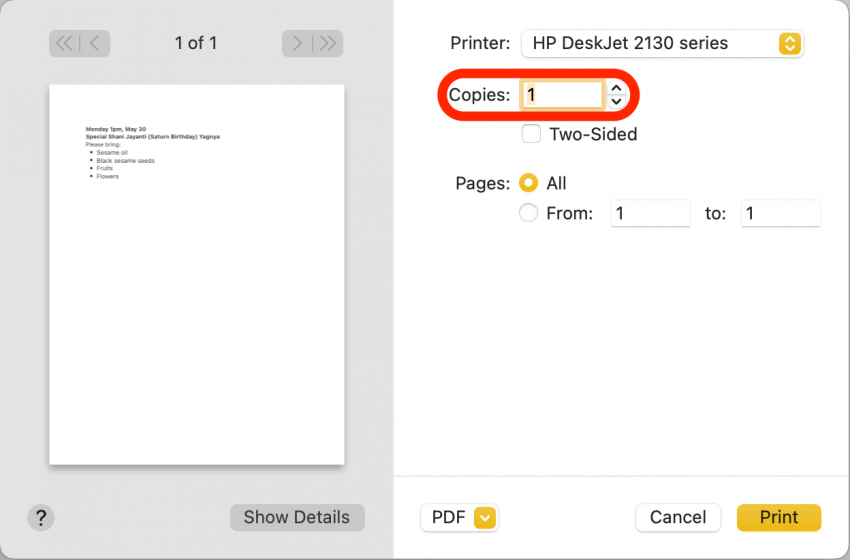Open help with the question mark button

[40, 517]
